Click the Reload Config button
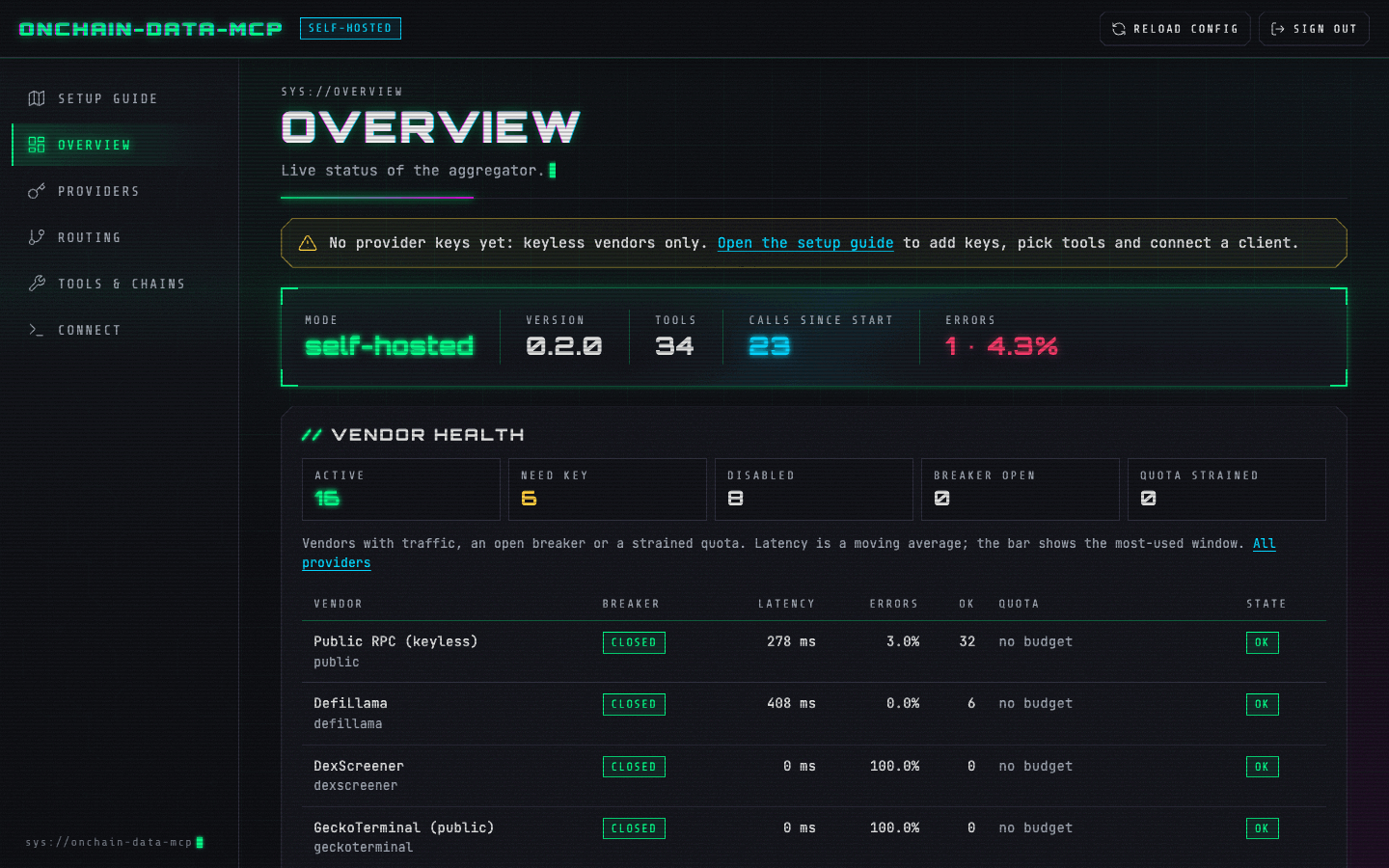Screen dimensions: 1389x868 (1175, 29)
